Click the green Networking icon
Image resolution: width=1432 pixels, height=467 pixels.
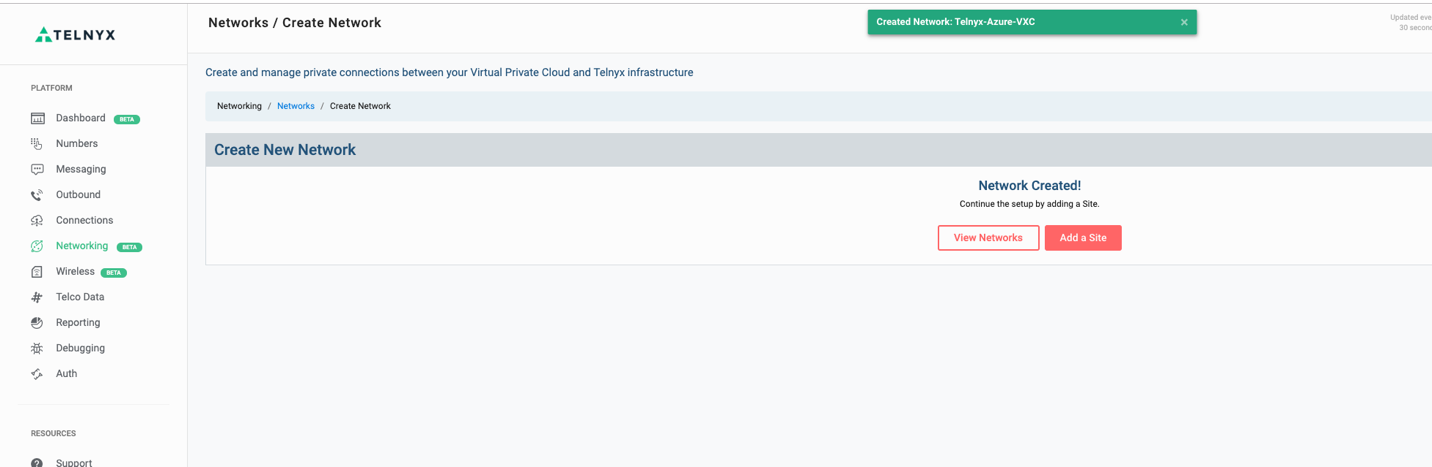37,246
